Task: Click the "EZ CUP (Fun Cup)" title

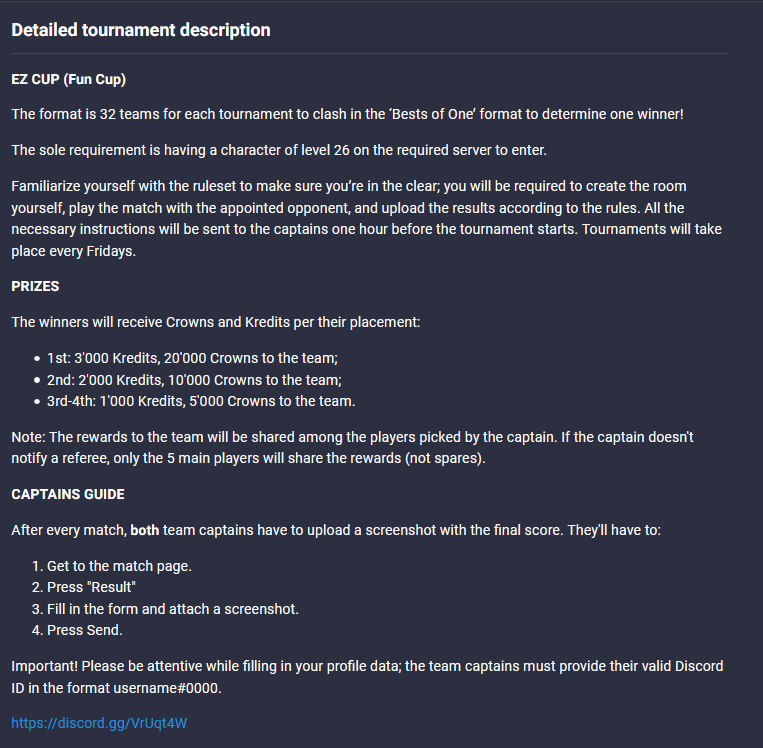Action: (68, 79)
